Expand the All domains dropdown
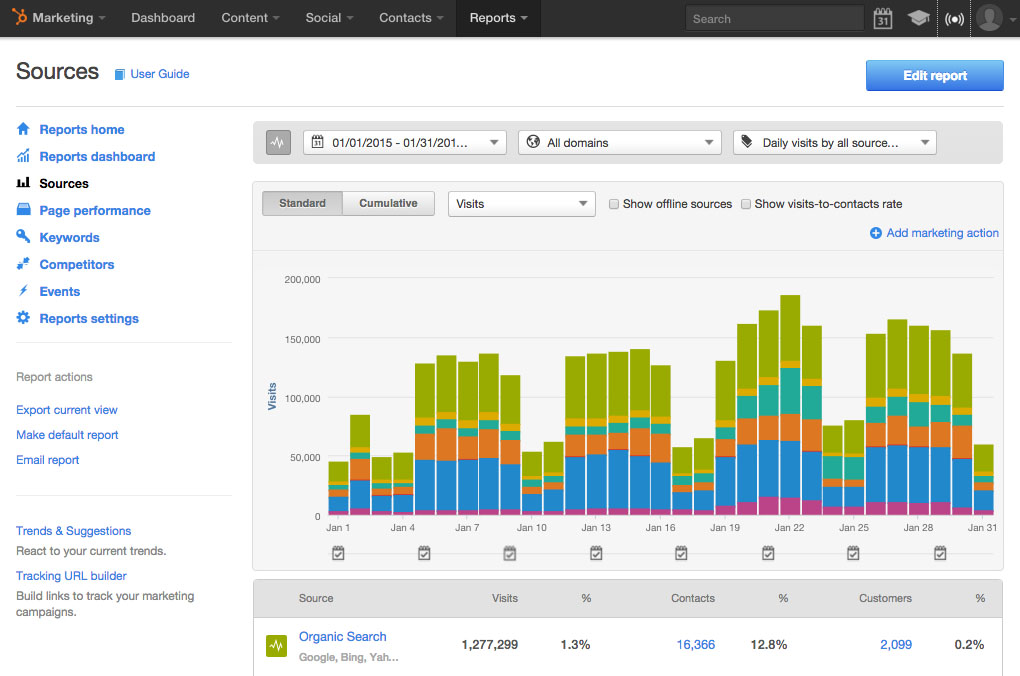The image size is (1020, 676). [619, 143]
